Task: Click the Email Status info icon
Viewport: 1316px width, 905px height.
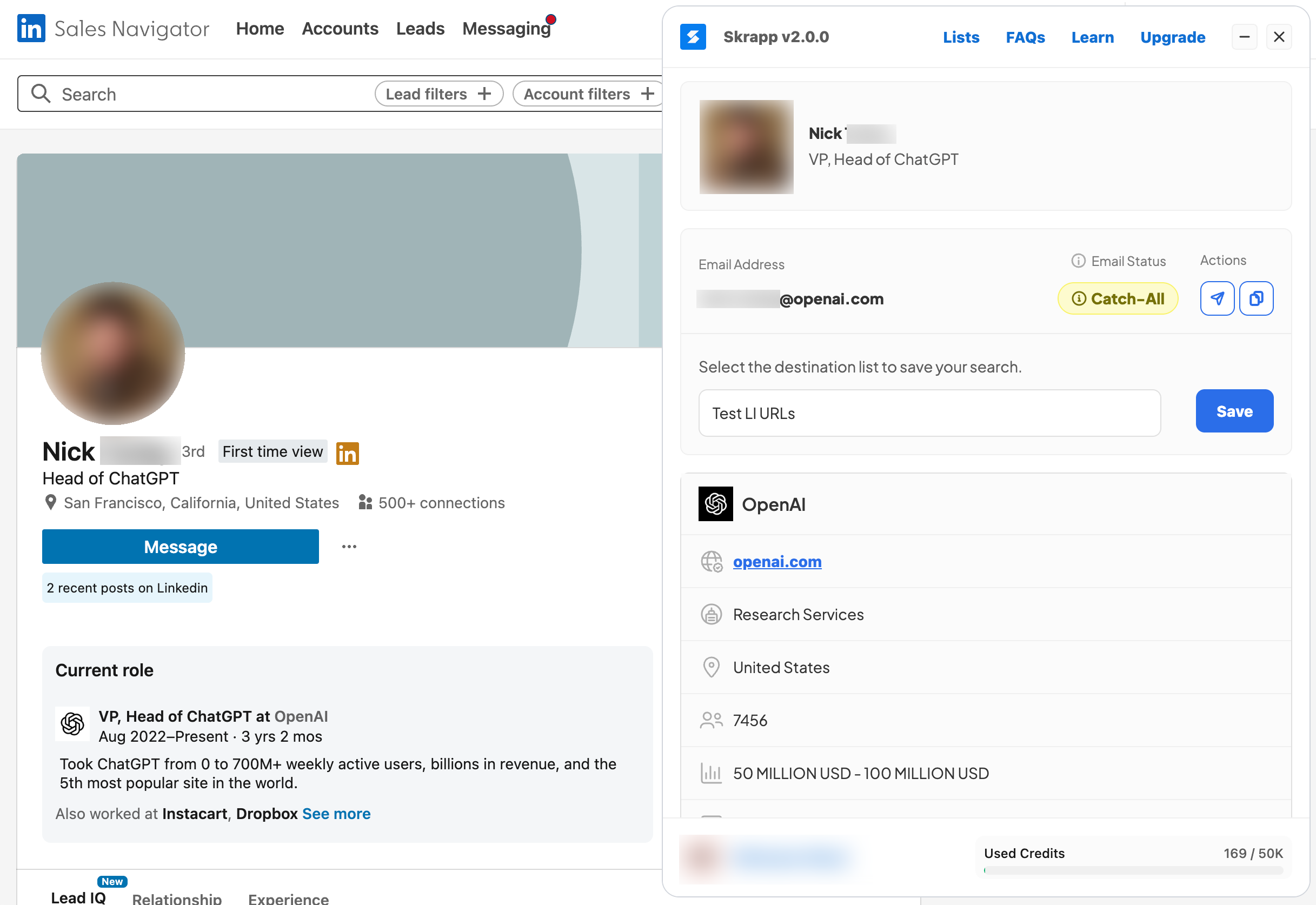Action: (x=1078, y=261)
